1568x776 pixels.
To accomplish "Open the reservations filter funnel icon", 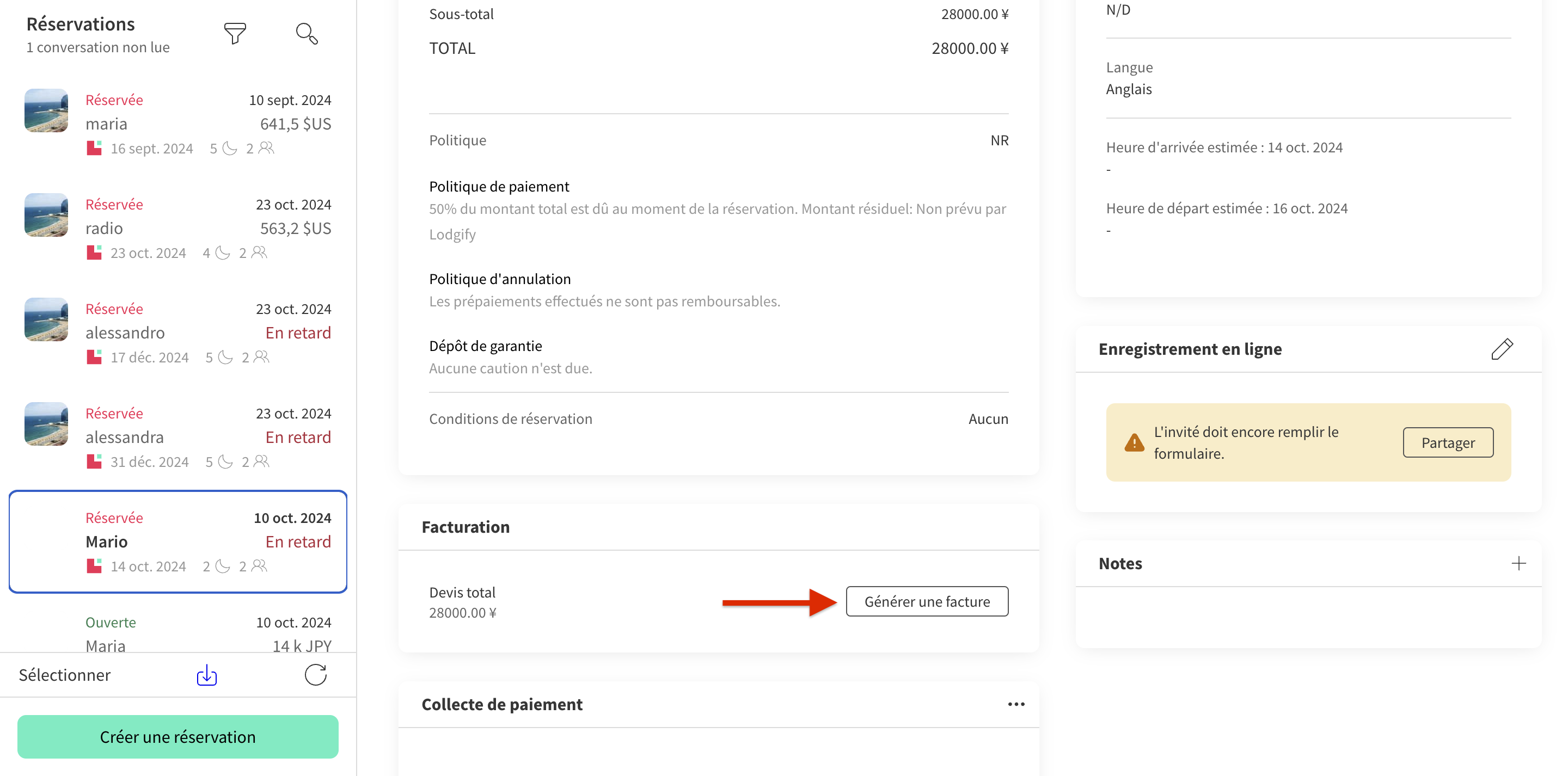I will click(x=235, y=34).
